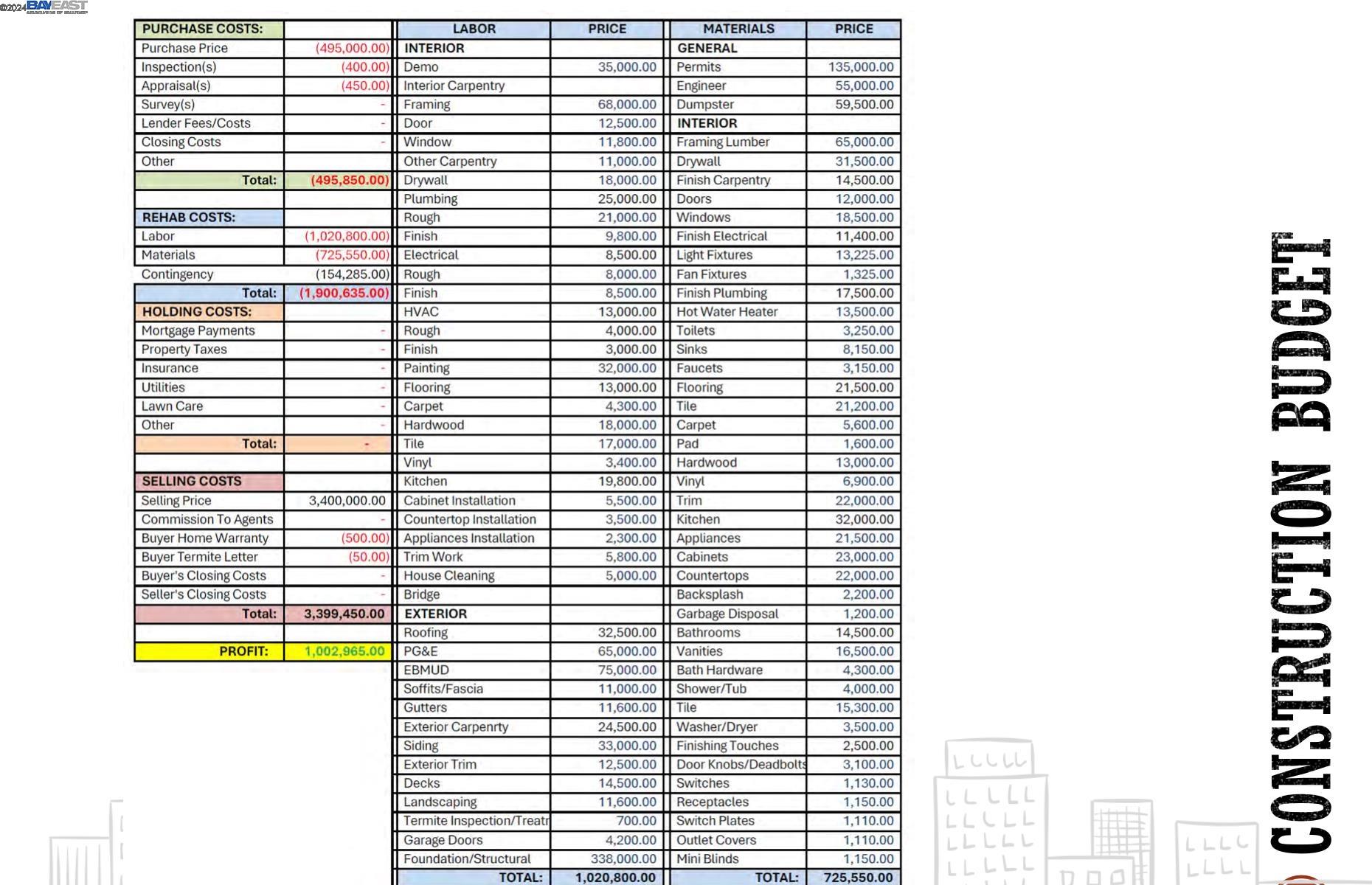Select the Permits price 135,000.00
Screen dimensions: 1372x885
(x=861, y=67)
